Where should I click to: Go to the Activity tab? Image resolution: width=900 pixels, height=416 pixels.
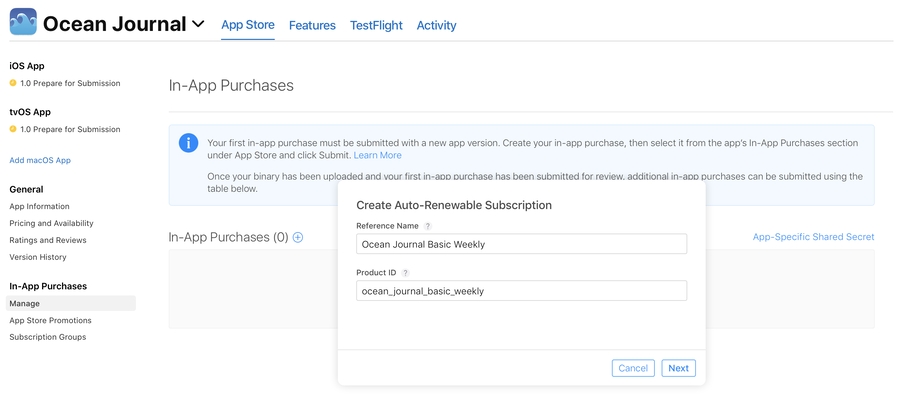pyautogui.click(x=436, y=25)
